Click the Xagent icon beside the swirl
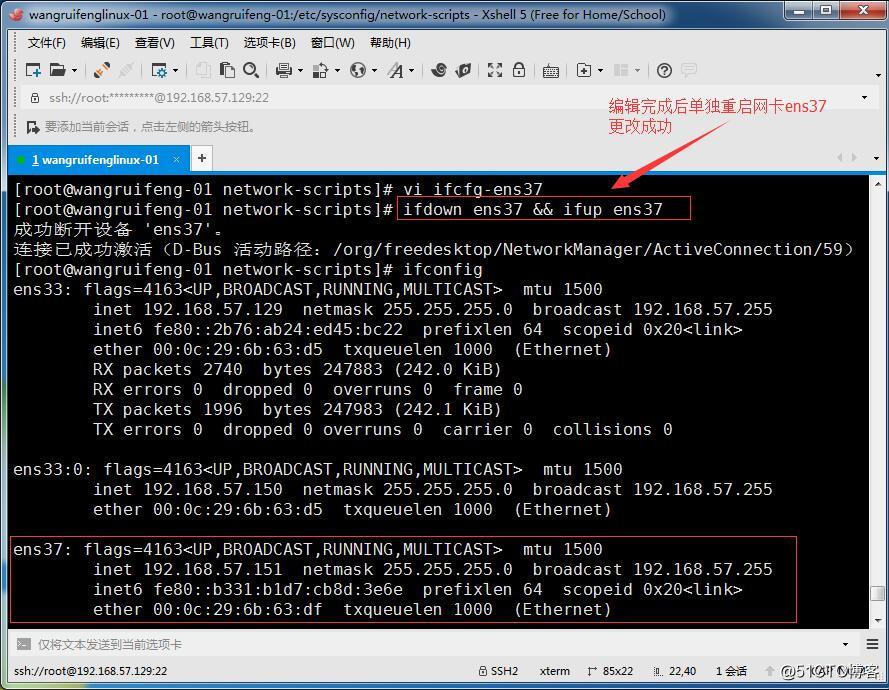This screenshot has width=889, height=690. click(x=463, y=70)
